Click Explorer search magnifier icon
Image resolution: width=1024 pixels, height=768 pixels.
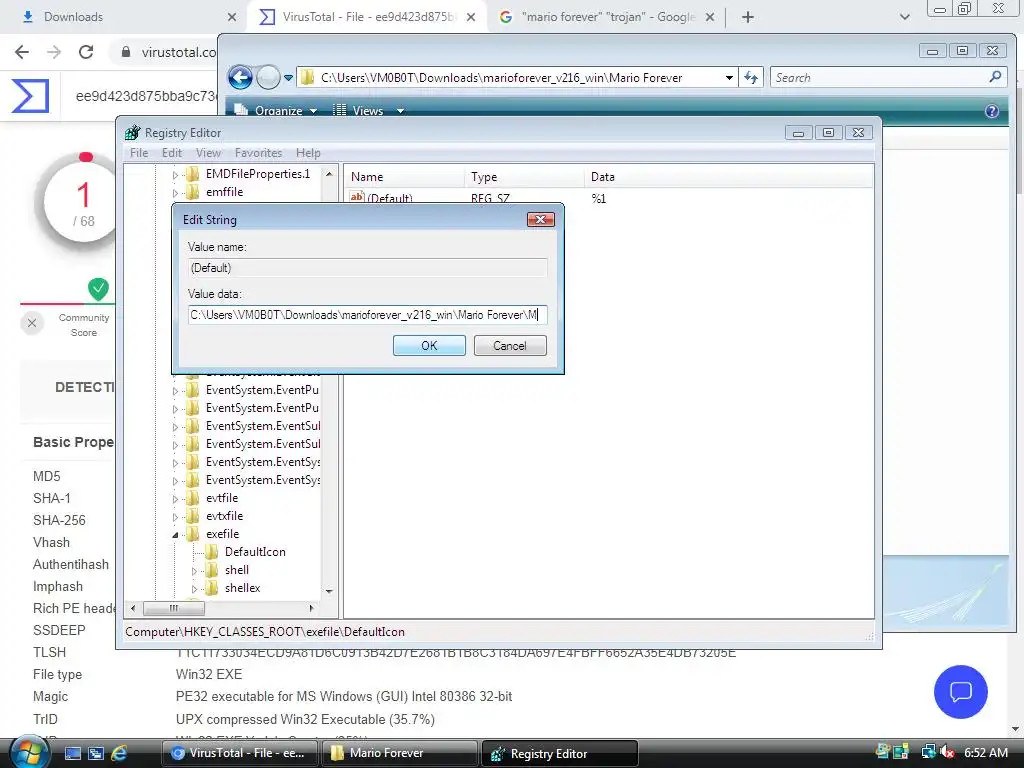(x=995, y=77)
